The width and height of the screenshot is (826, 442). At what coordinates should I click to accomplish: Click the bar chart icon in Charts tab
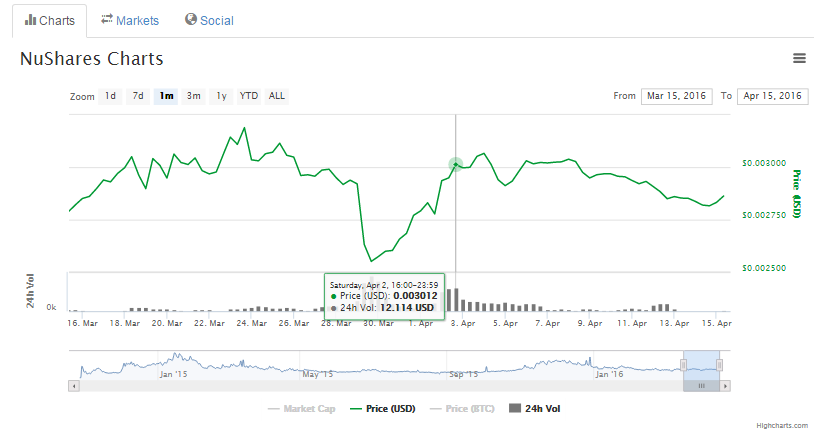point(31,20)
